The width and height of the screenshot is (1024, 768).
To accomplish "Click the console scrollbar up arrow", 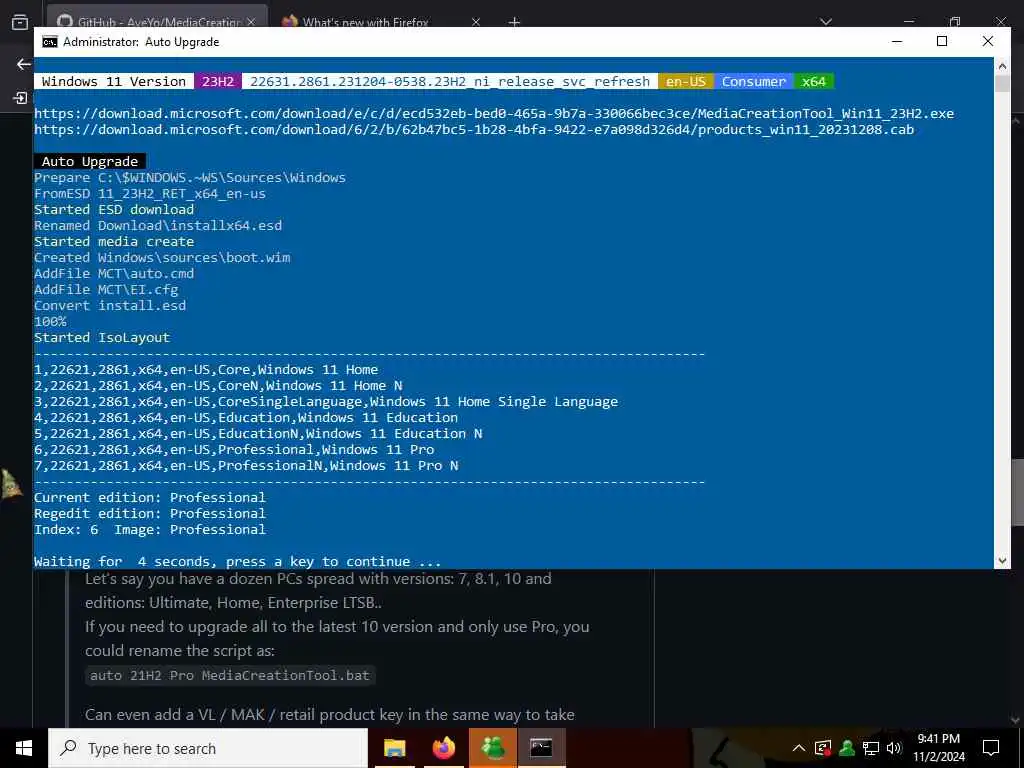I will pyautogui.click(x=1002, y=66).
